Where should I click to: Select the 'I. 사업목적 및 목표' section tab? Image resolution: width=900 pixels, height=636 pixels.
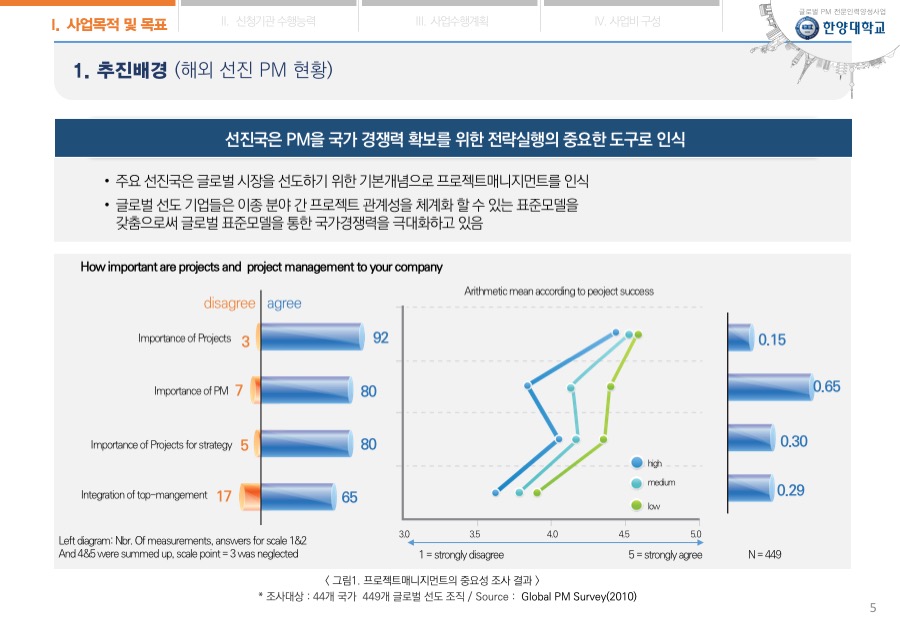pos(109,24)
